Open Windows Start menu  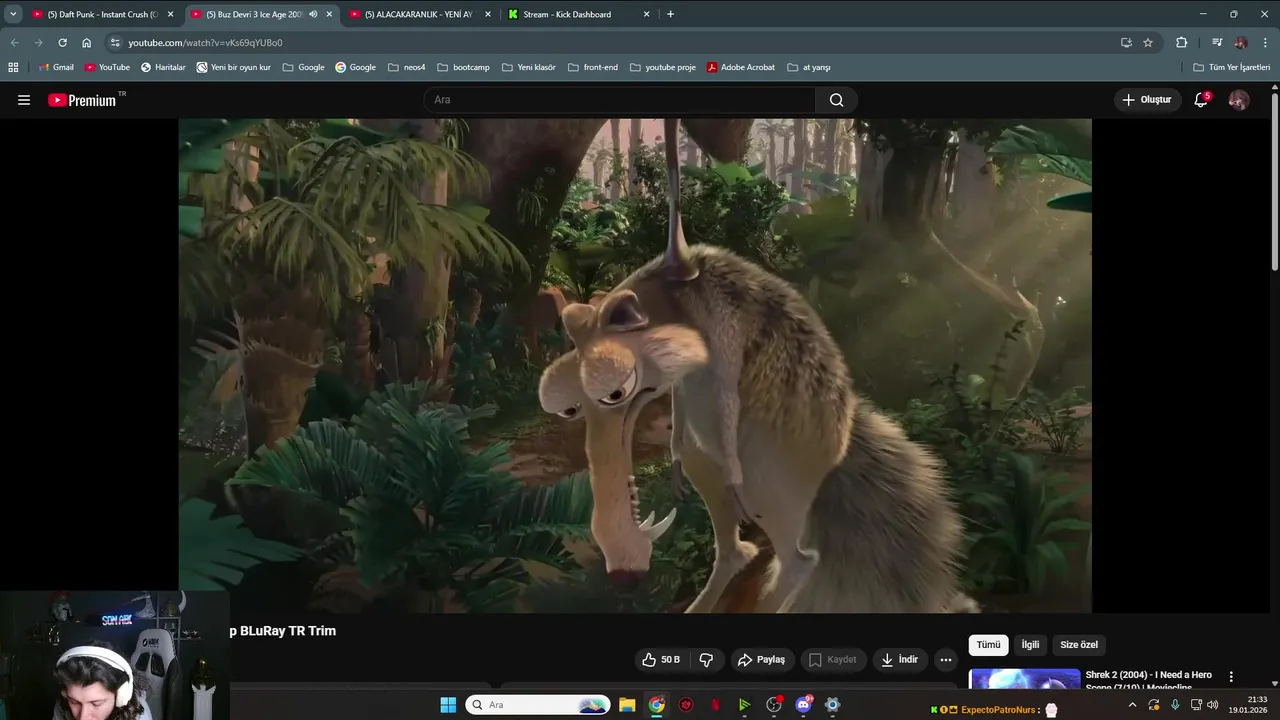(x=448, y=705)
